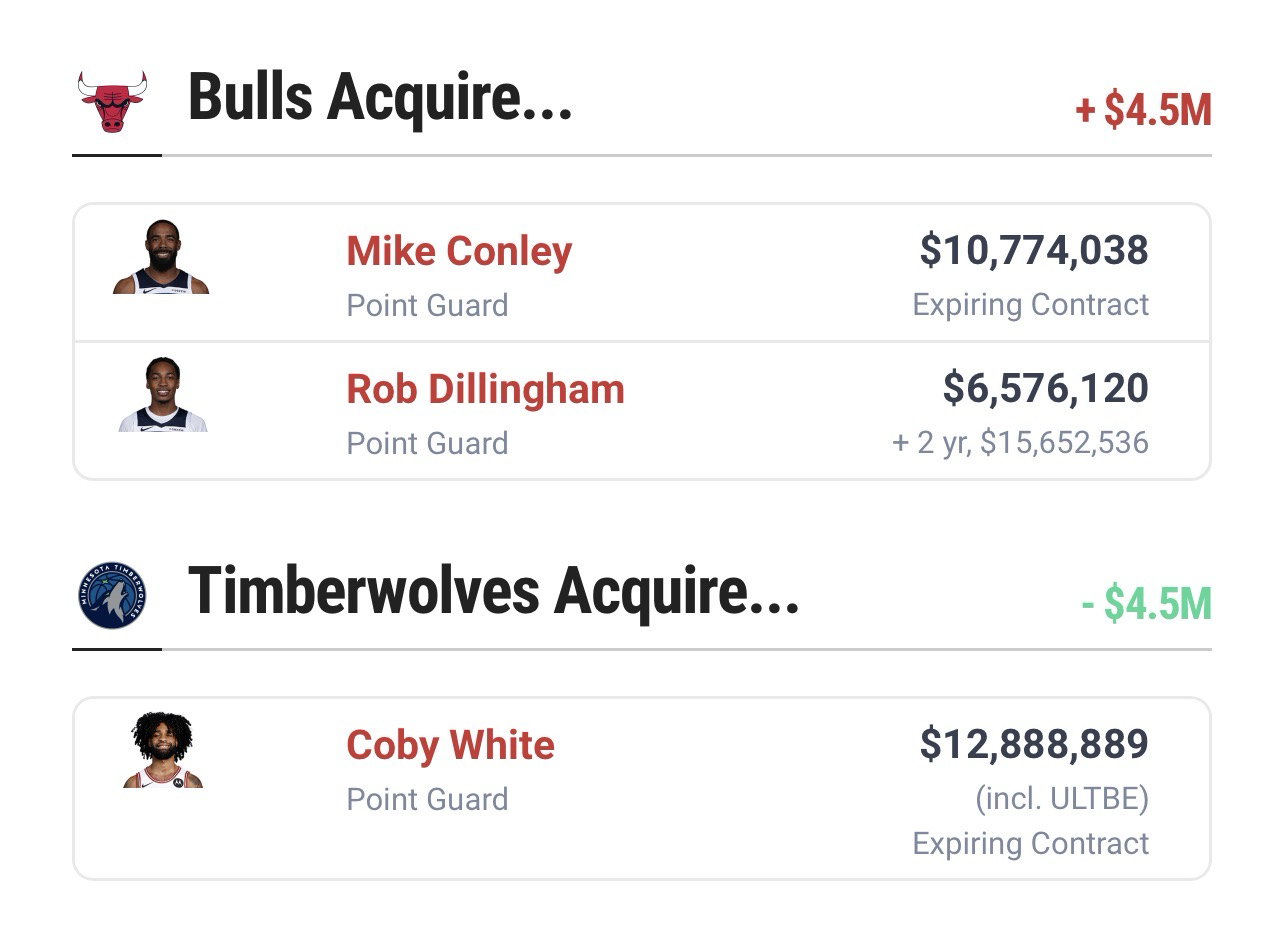Open the Mike Conley player link
The height and width of the screenshot is (934, 1284).
[x=459, y=251]
